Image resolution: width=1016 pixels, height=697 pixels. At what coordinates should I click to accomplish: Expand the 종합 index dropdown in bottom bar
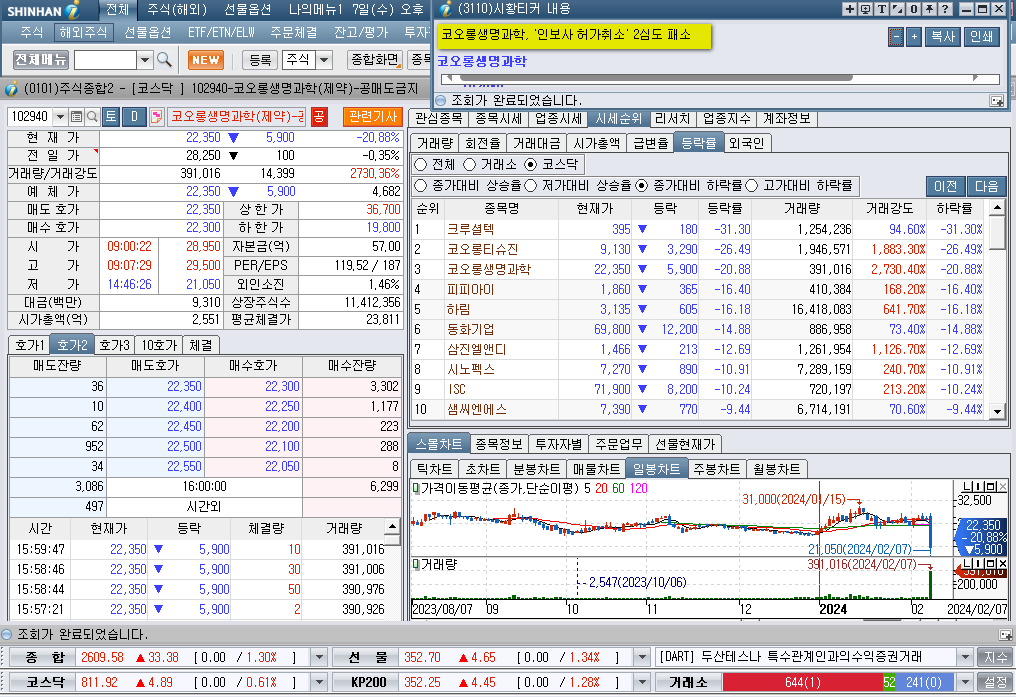pyautogui.click(x=319, y=657)
